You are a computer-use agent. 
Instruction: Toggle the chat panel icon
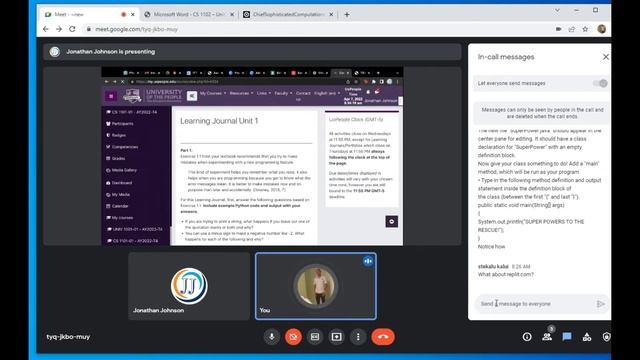567,337
